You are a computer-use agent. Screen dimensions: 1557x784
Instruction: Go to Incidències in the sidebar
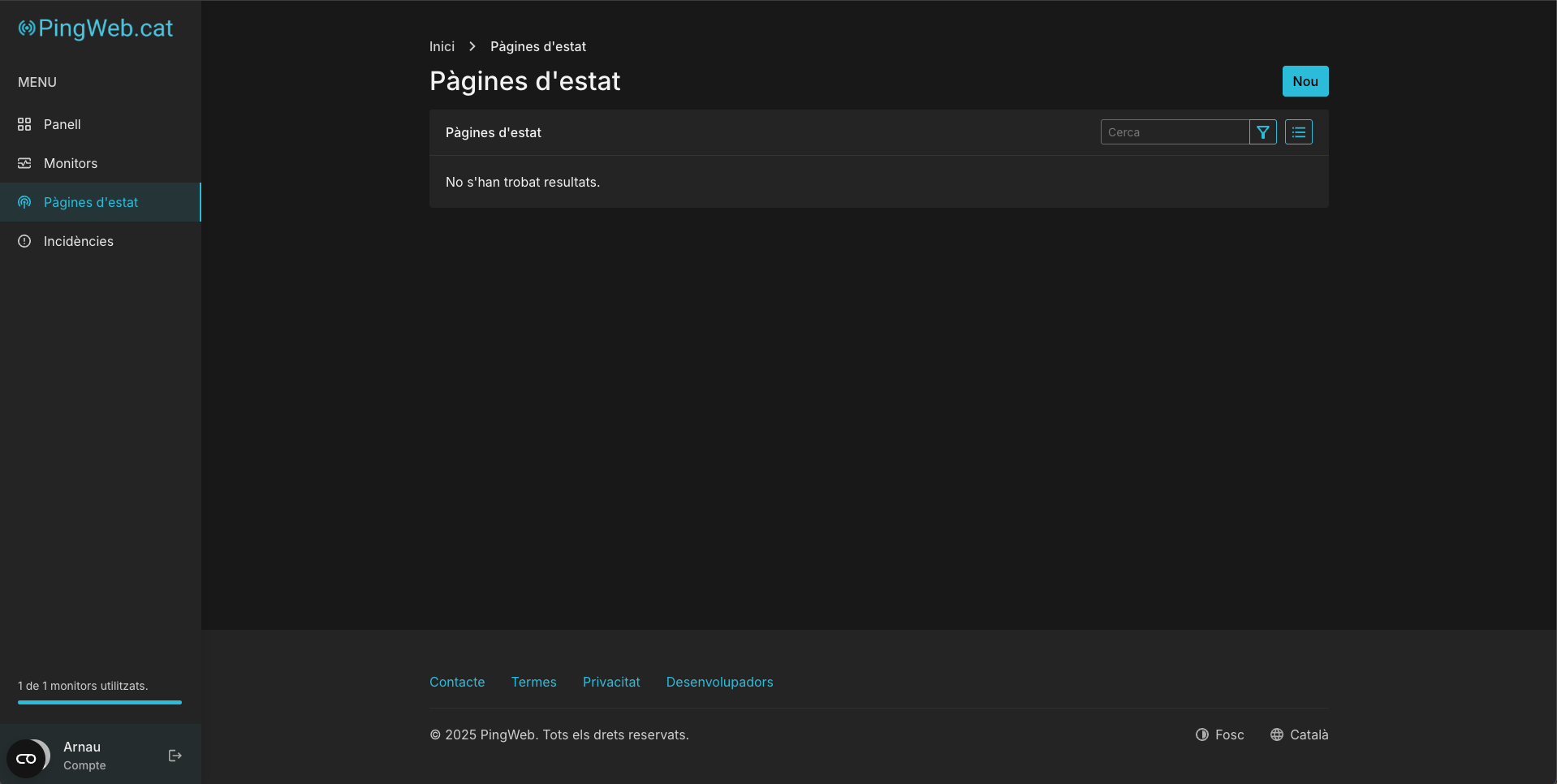(79, 241)
